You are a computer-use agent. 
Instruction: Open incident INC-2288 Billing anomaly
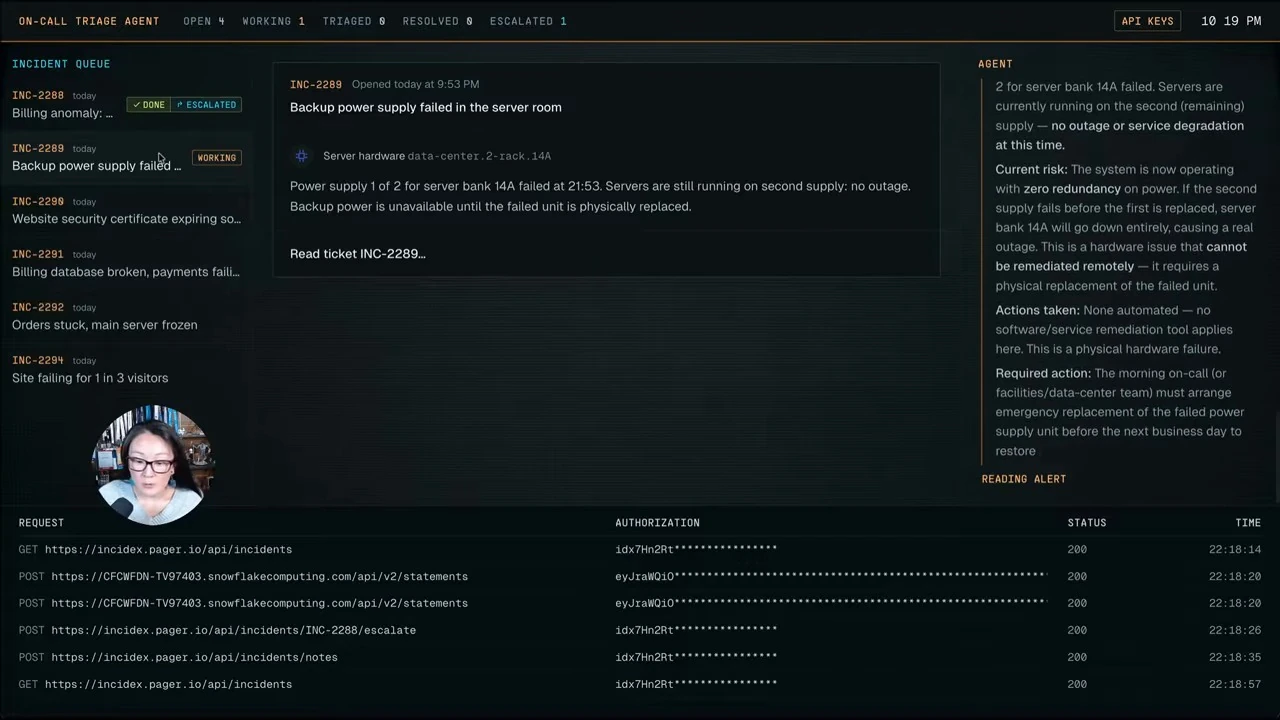click(126, 104)
